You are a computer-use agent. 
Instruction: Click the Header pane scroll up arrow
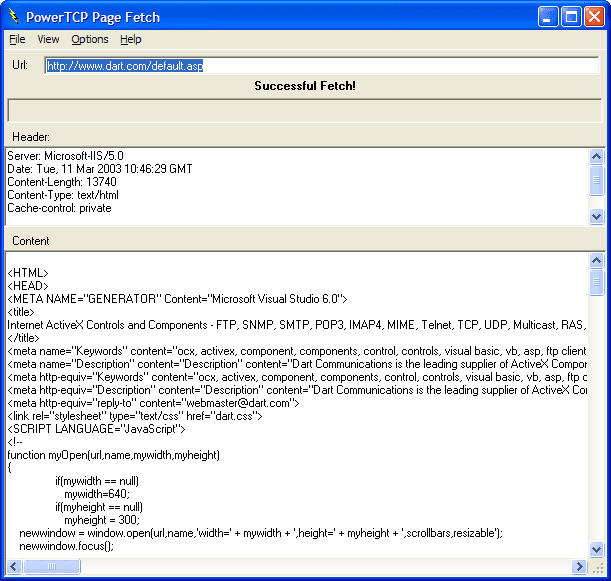tap(596, 157)
